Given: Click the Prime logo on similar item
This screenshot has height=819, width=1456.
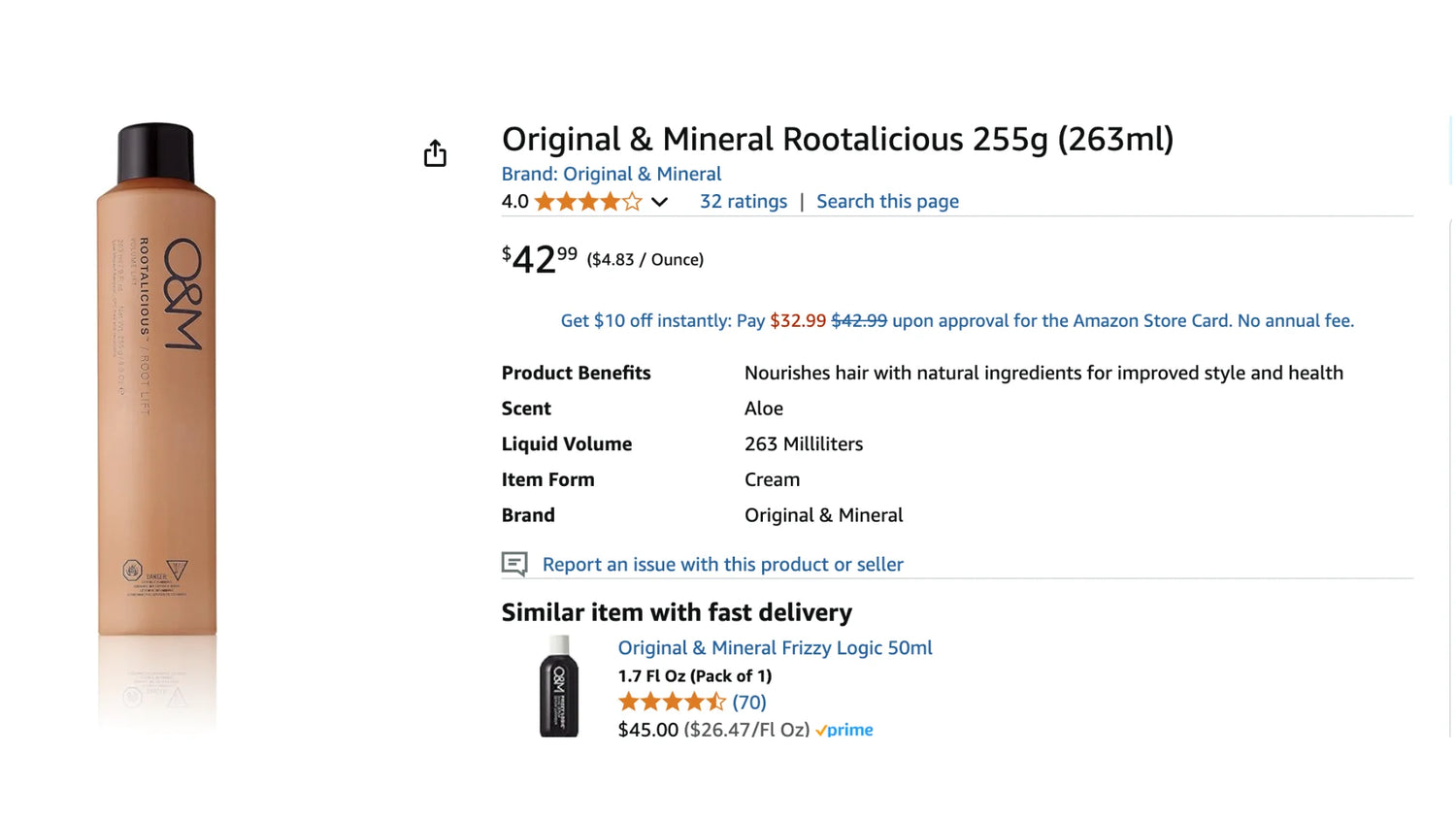Looking at the screenshot, I should coord(844,730).
